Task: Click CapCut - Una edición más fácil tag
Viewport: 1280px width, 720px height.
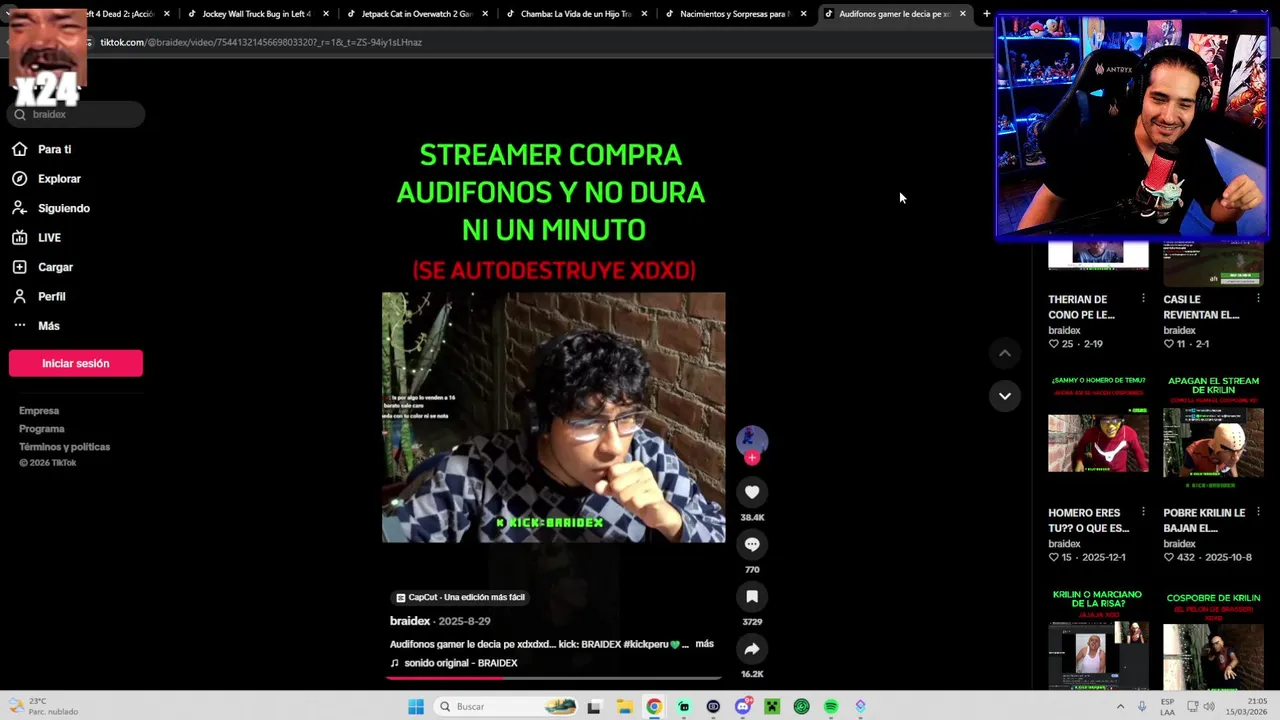Action: 460,597
